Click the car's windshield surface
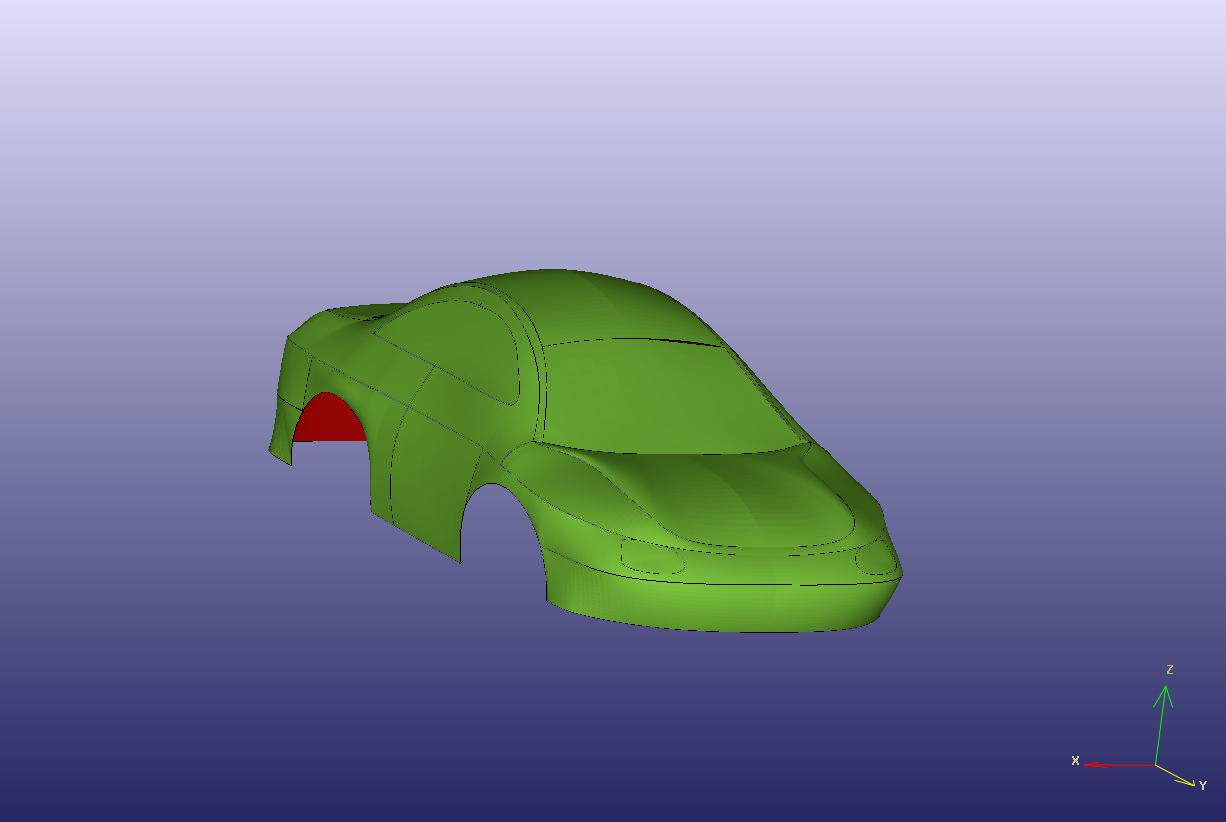Image resolution: width=1226 pixels, height=822 pixels. click(660, 395)
